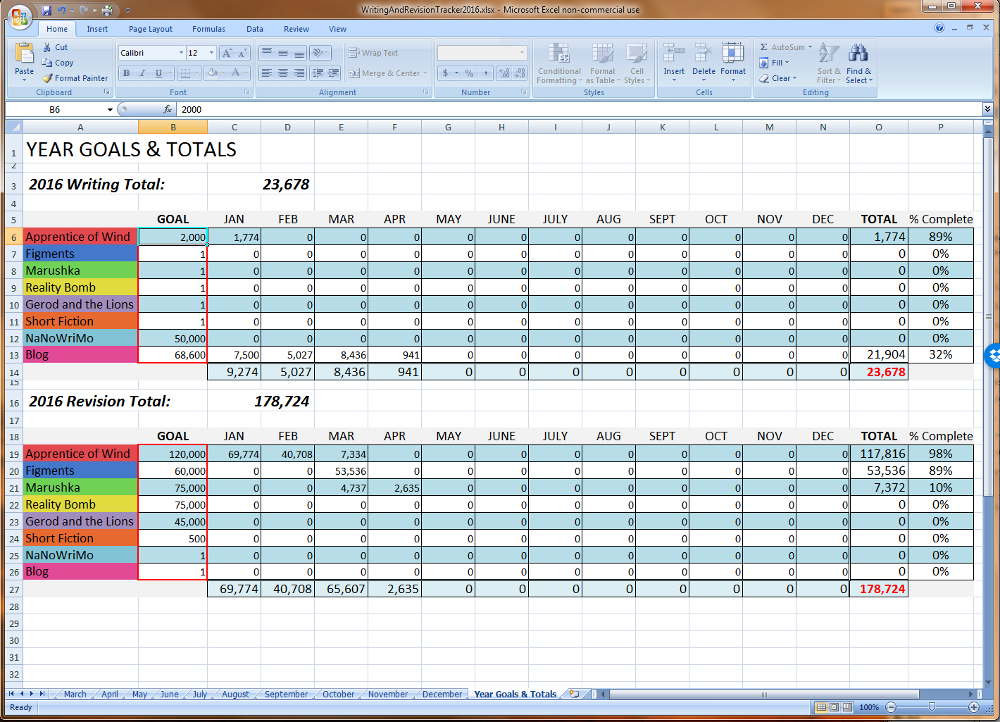Screen dimensions: 1000x722
Task: Toggle Page Break Preview view button
Action: pos(848,707)
